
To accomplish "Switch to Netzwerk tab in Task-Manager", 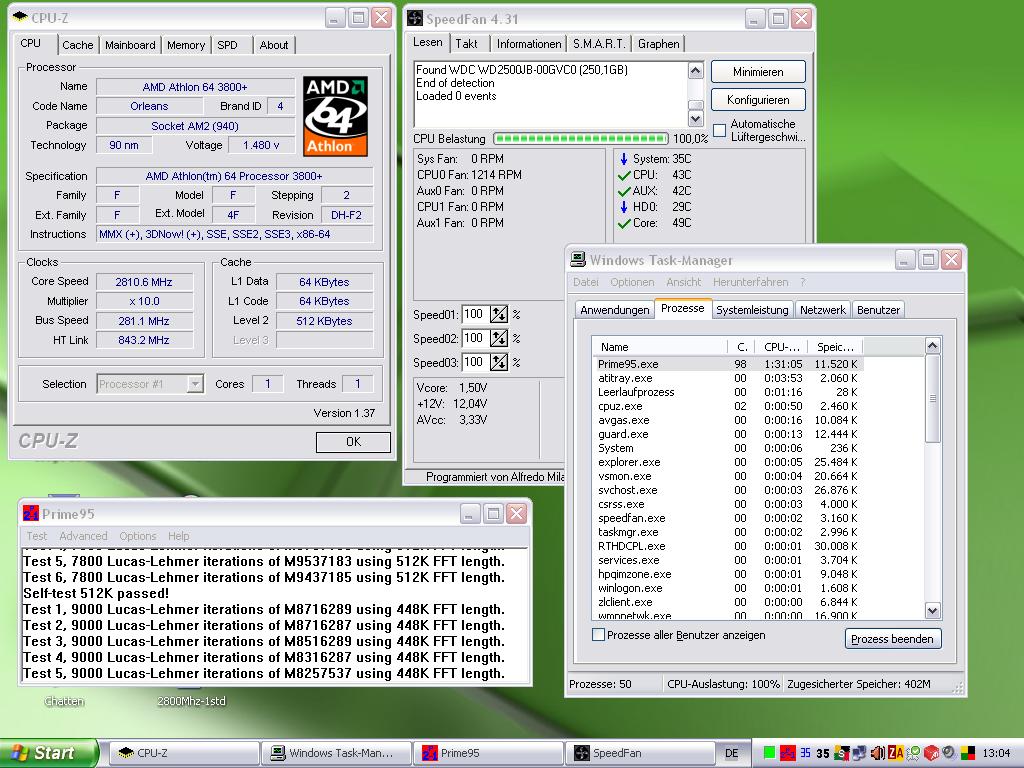I will point(822,310).
